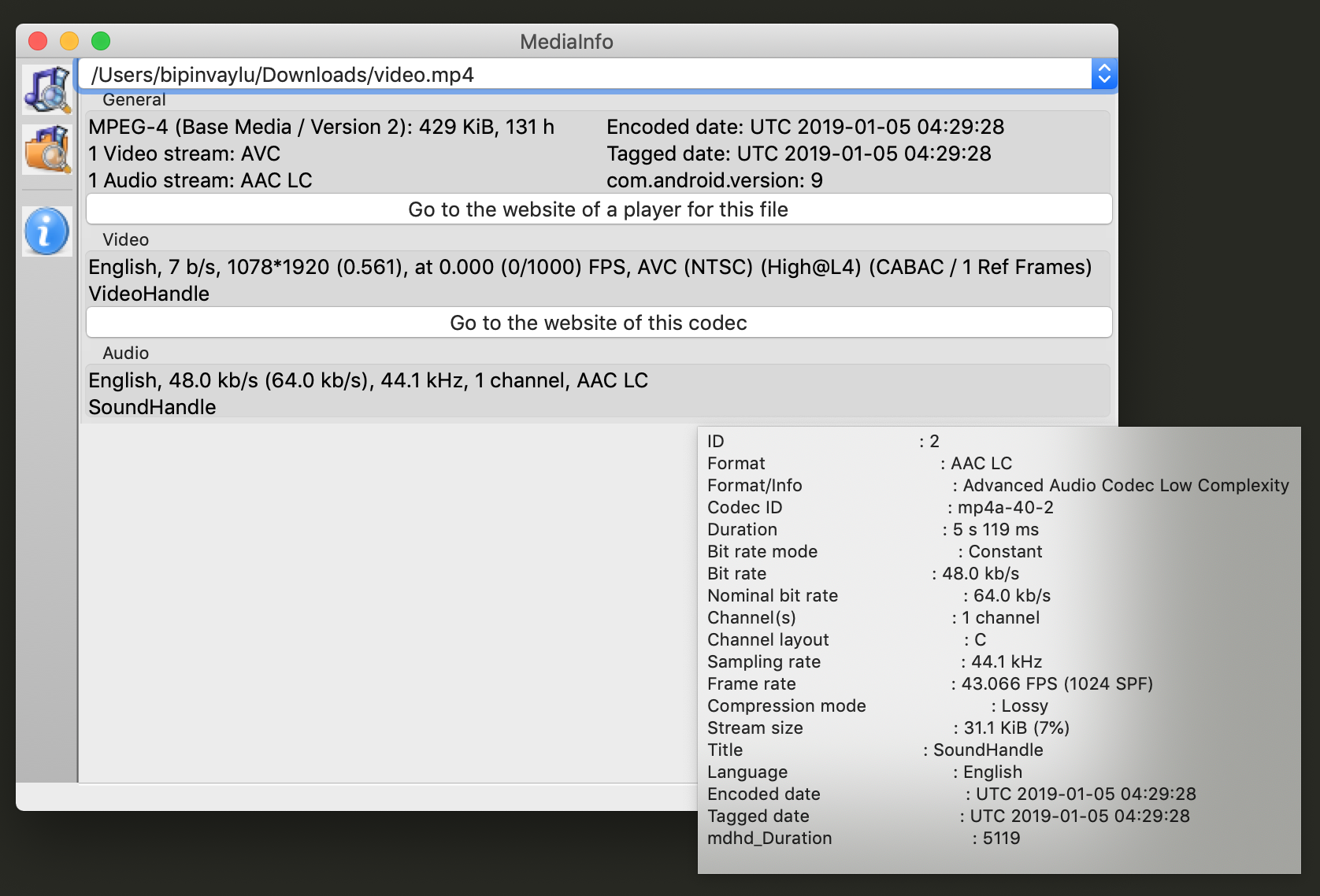Open the About info icon
This screenshot has height=896, width=1320.
pyautogui.click(x=47, y=231)
